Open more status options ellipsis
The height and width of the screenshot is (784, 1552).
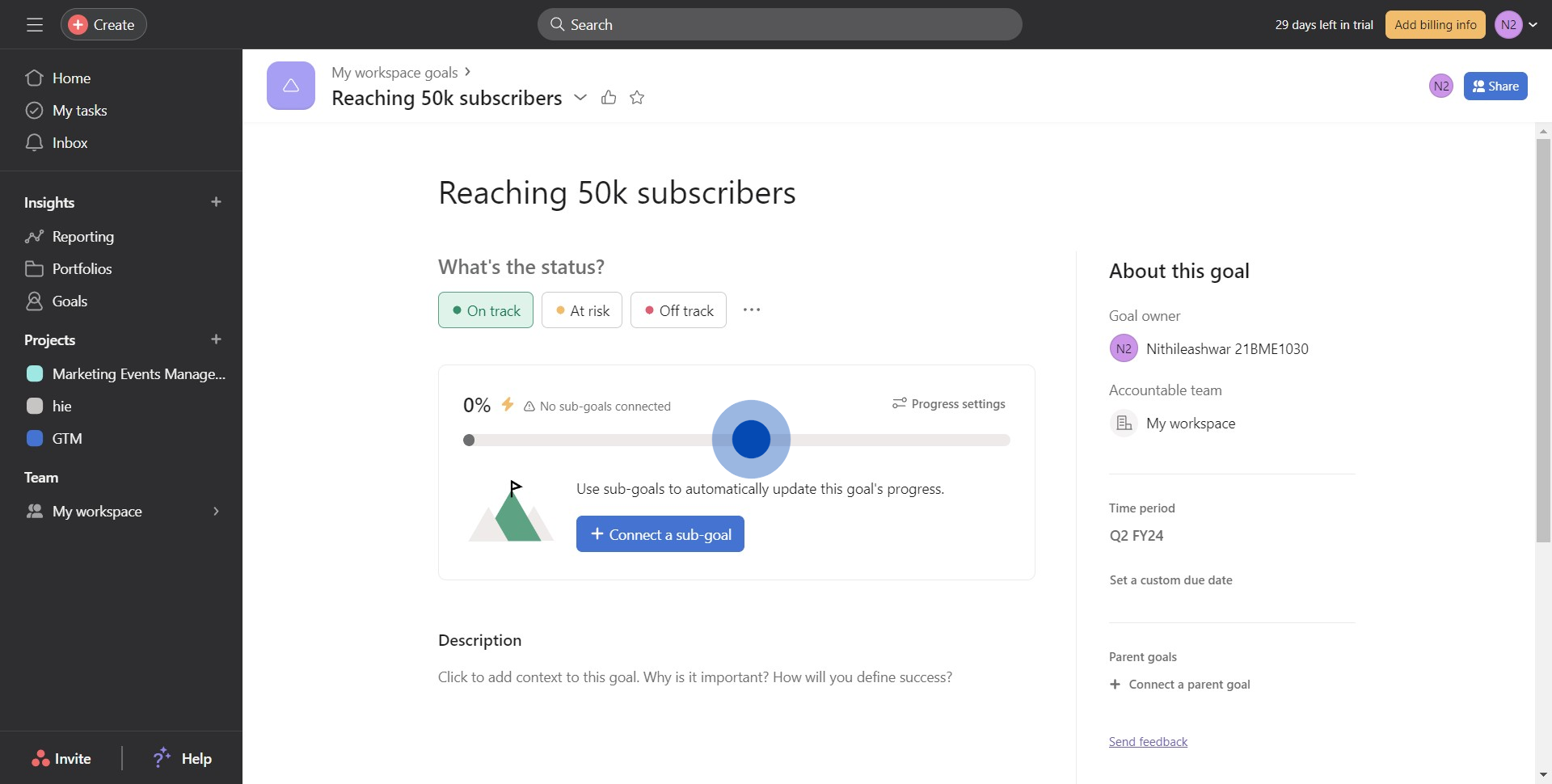(x=752, y=310)
